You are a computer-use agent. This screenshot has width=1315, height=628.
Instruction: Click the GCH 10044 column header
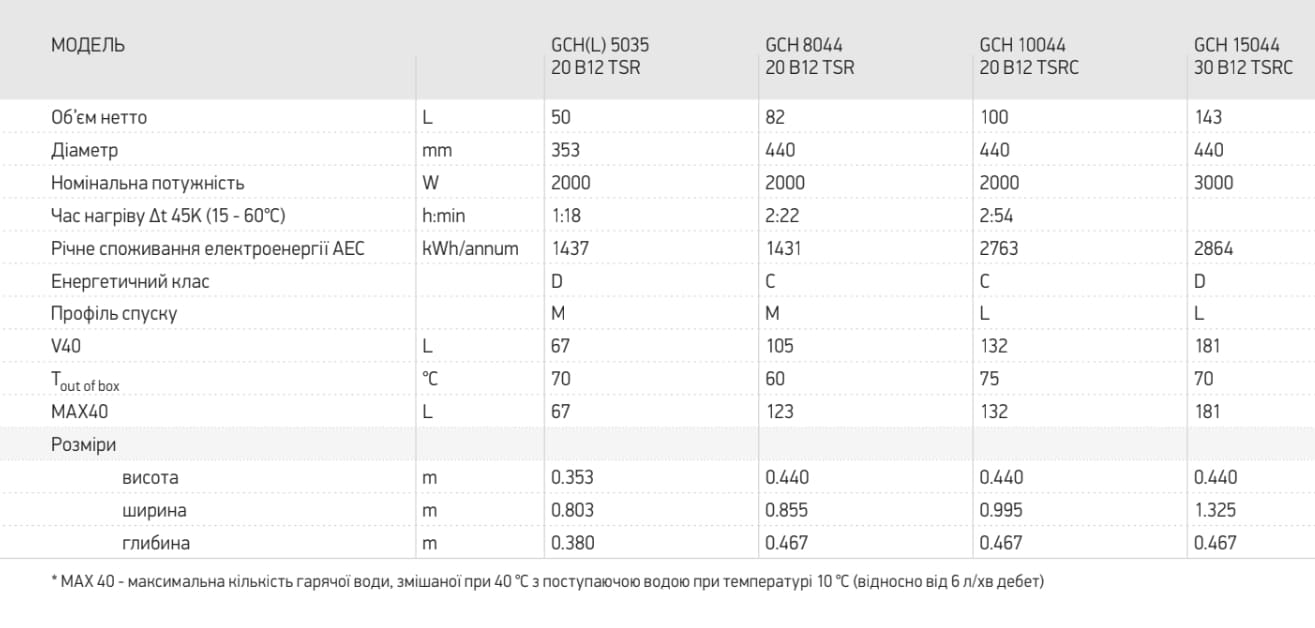(x=1029, y=57)
